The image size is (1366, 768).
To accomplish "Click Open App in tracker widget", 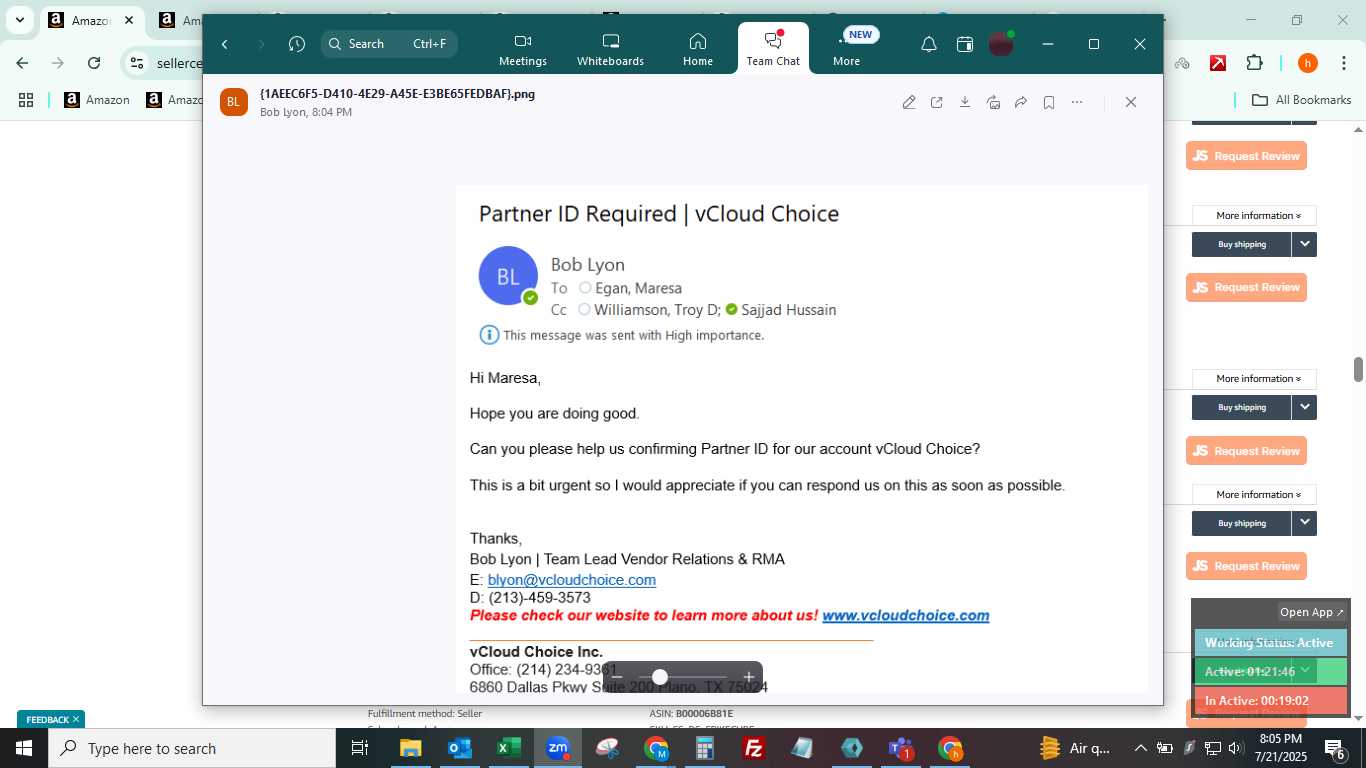I will (x=1312, y=612).
